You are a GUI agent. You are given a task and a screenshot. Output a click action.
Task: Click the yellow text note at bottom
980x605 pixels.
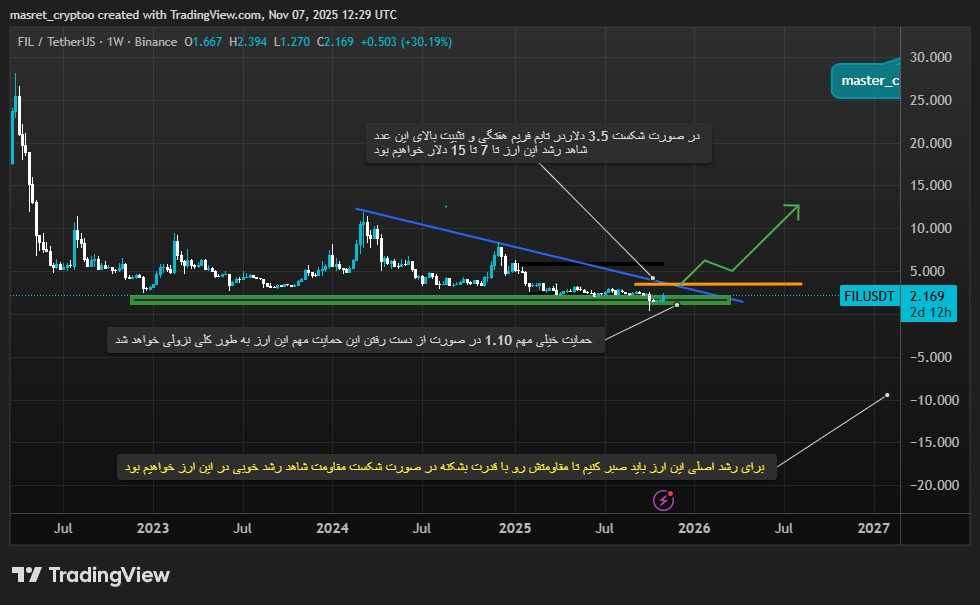[443, 467]
